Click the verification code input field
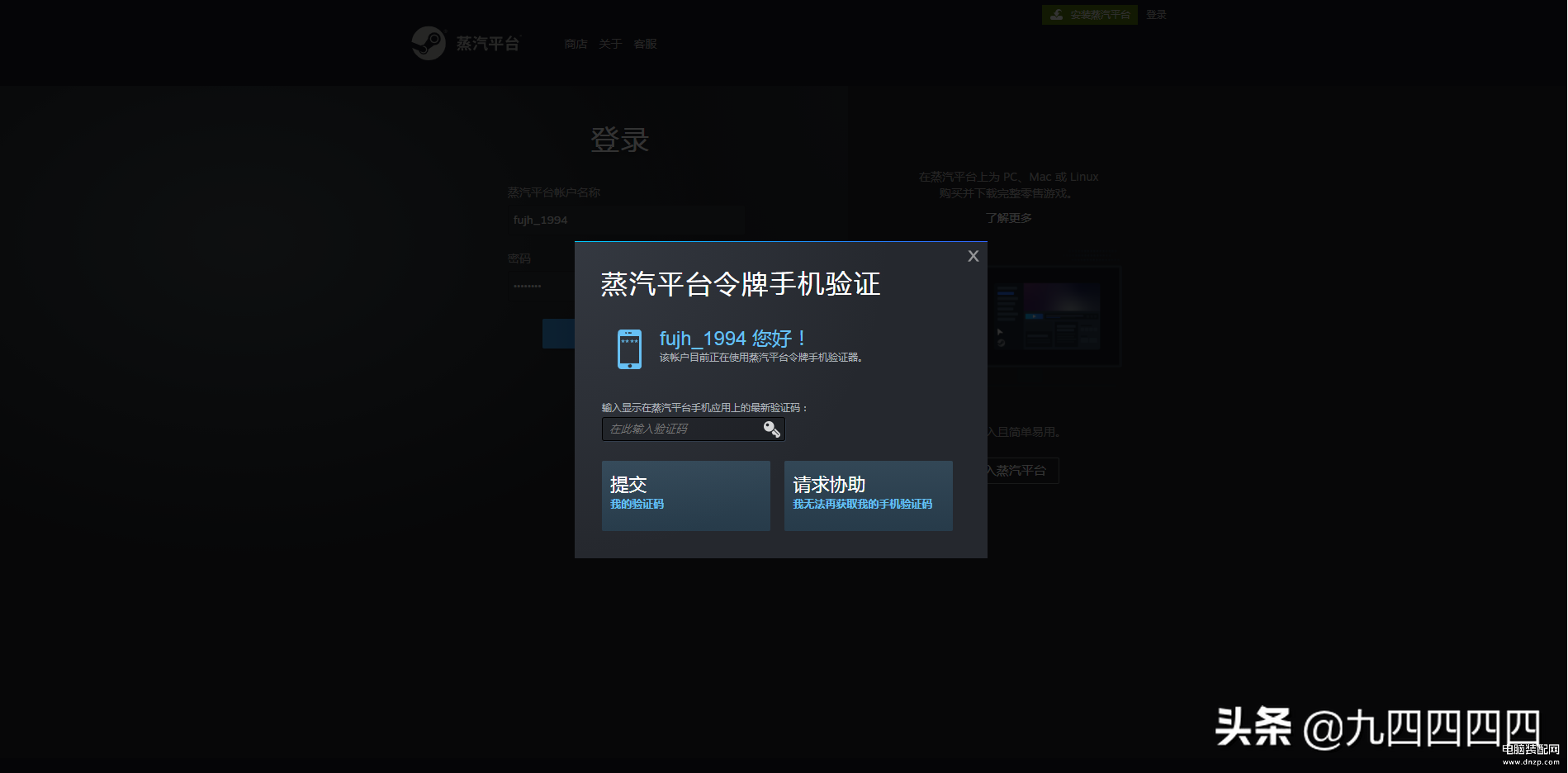Screen dimensions: 1568x773 pyautogui.click(x=693, y=429)
